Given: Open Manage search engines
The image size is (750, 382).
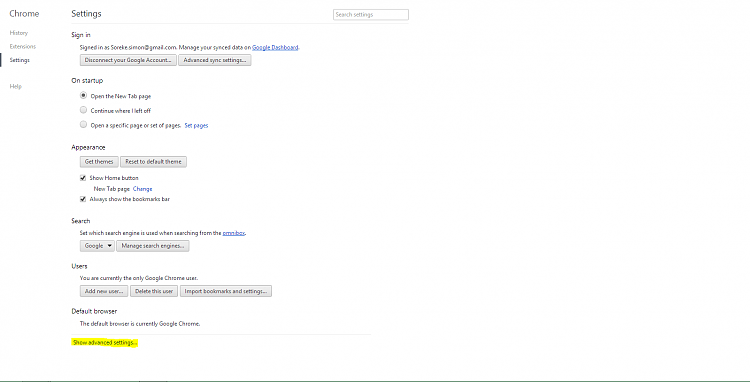Looking at the screenshot, I should 153,246.
